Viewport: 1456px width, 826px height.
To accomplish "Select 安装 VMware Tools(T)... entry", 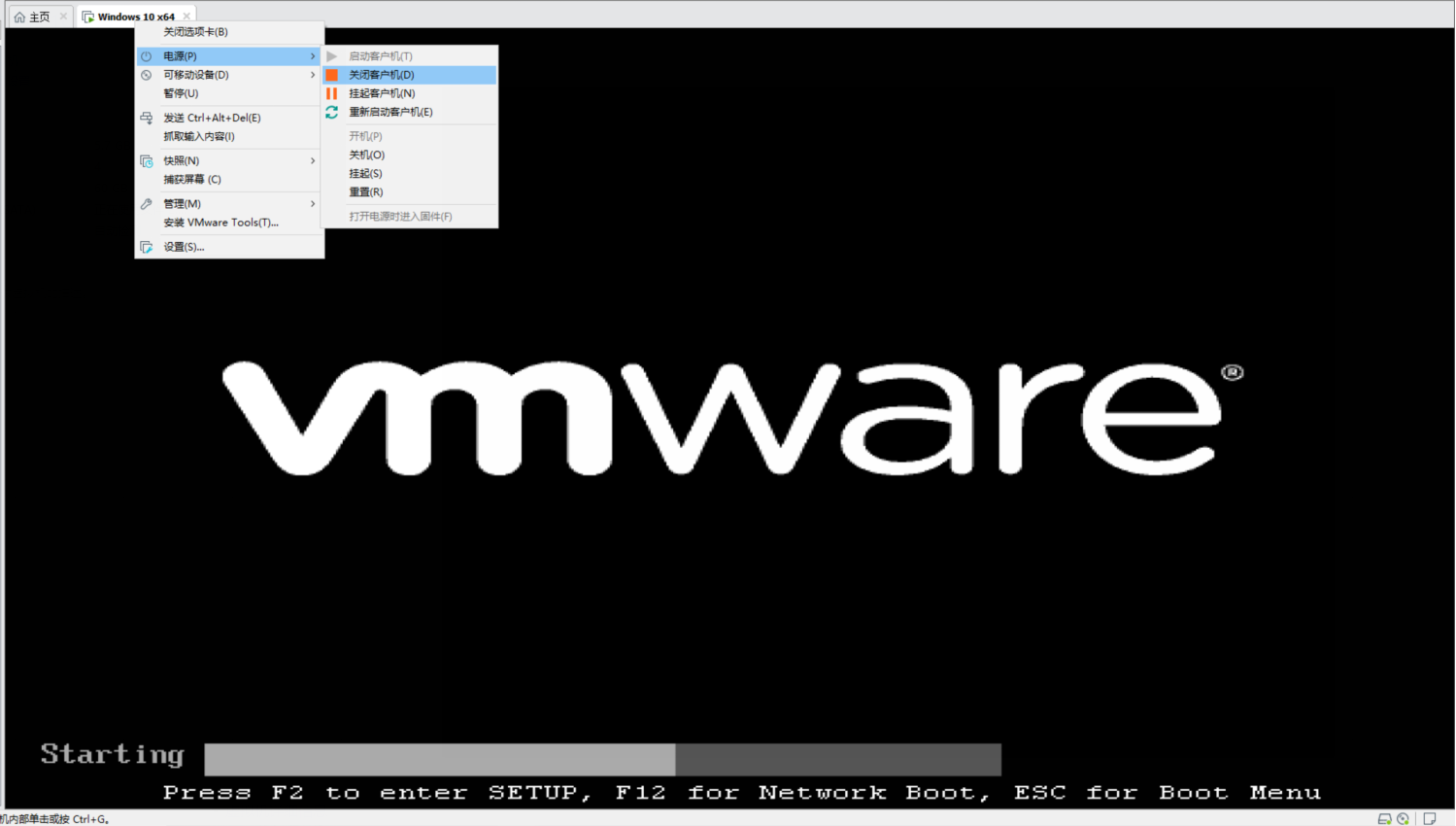I will 229,223.
